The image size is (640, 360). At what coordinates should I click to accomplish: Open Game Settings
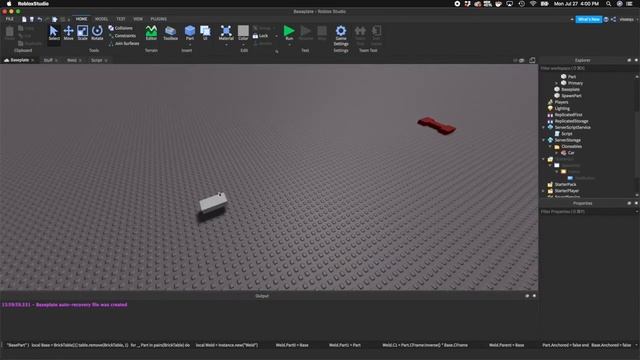(341, 35)
